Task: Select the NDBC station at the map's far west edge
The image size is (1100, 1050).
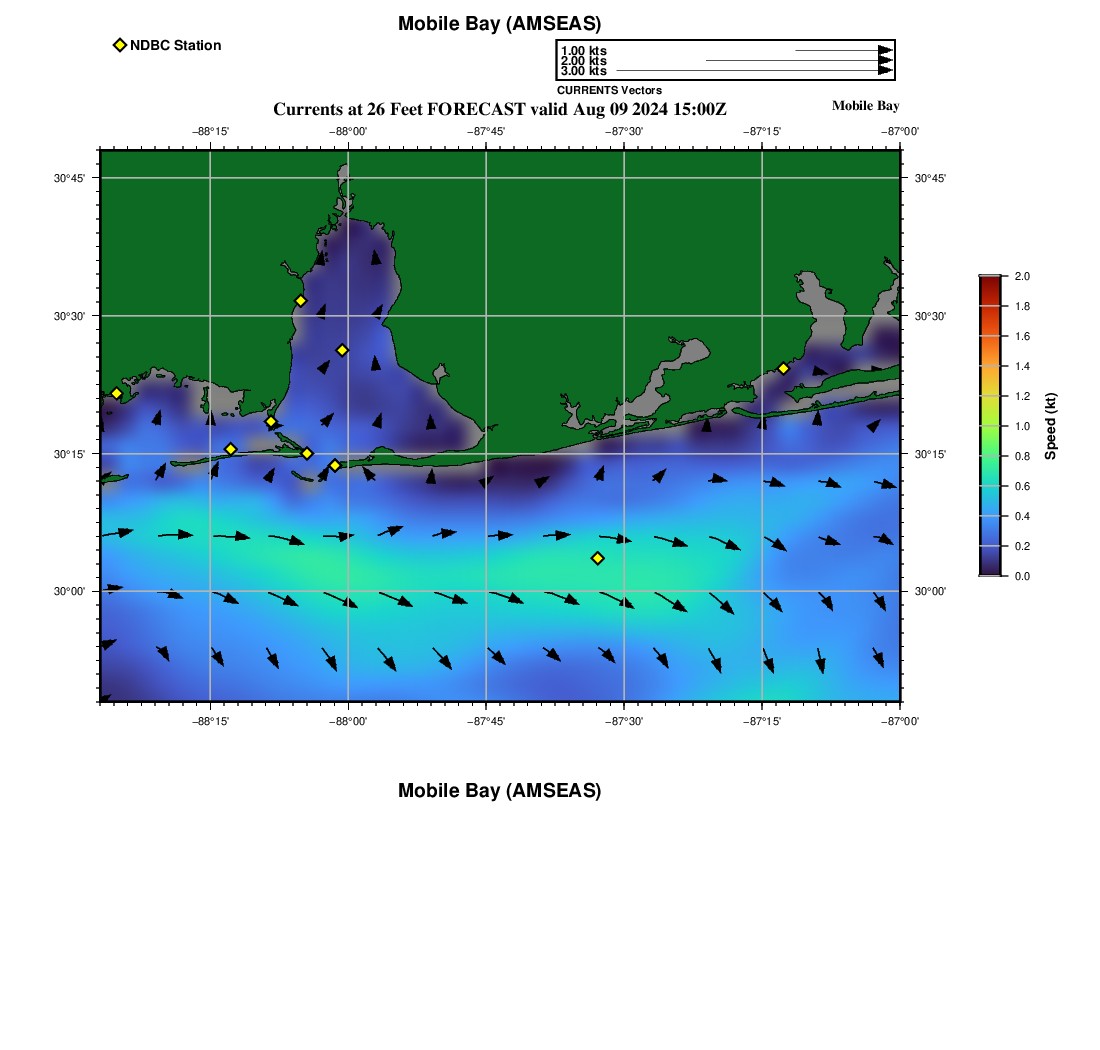Action: [116, 393]
